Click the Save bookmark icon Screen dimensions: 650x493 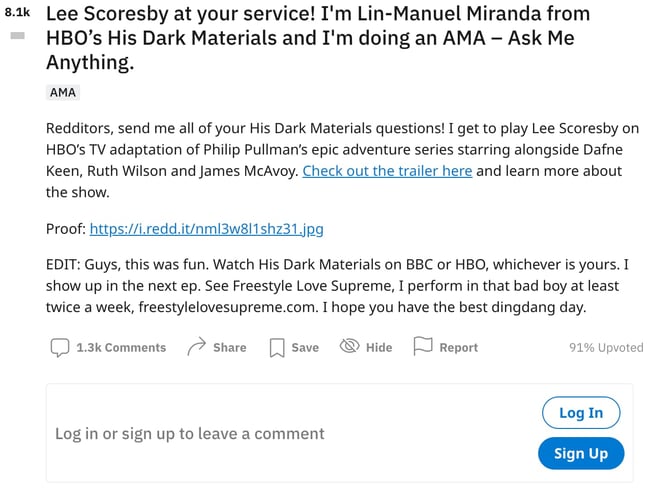(277, 347)
